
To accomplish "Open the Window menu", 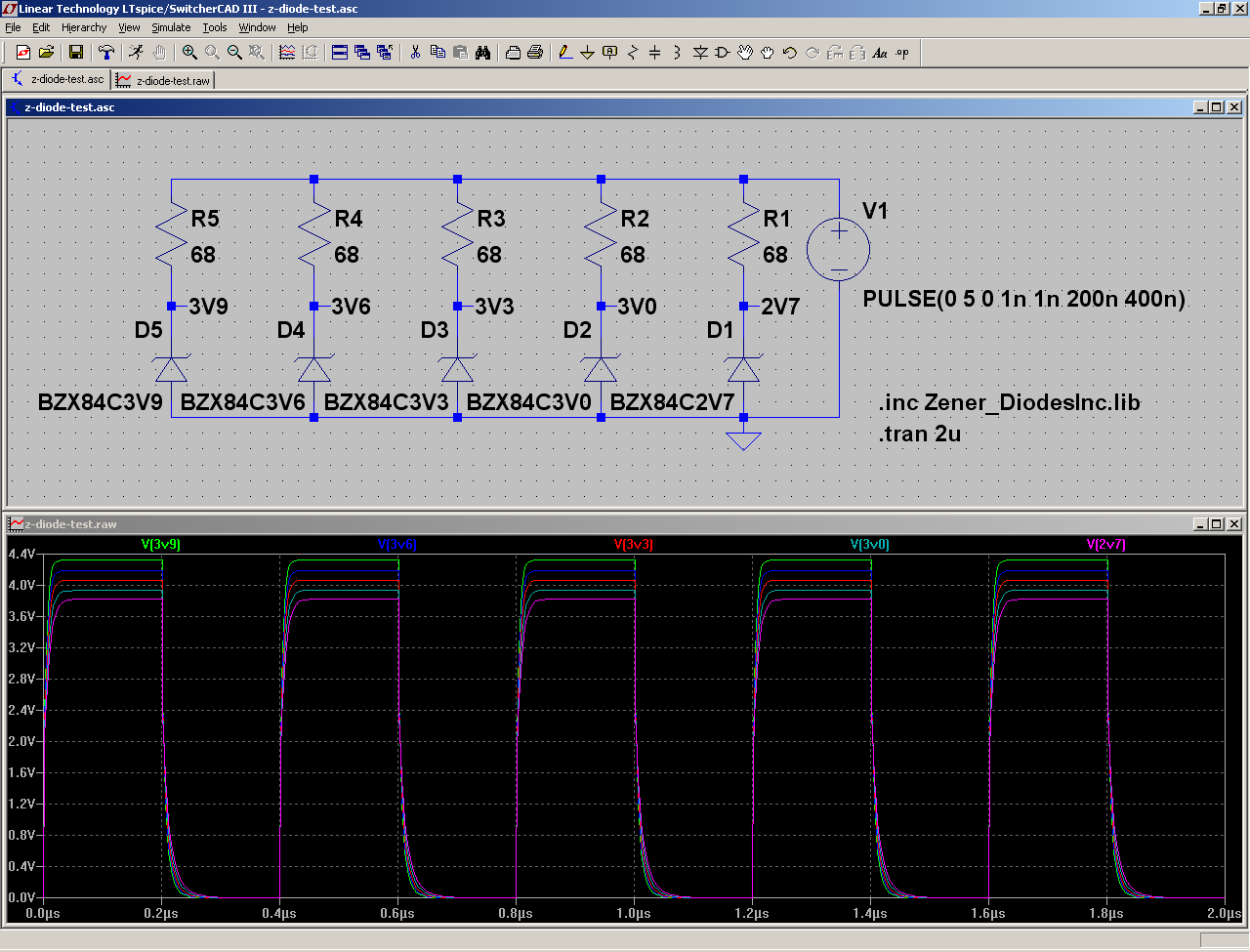I will 257,27.
